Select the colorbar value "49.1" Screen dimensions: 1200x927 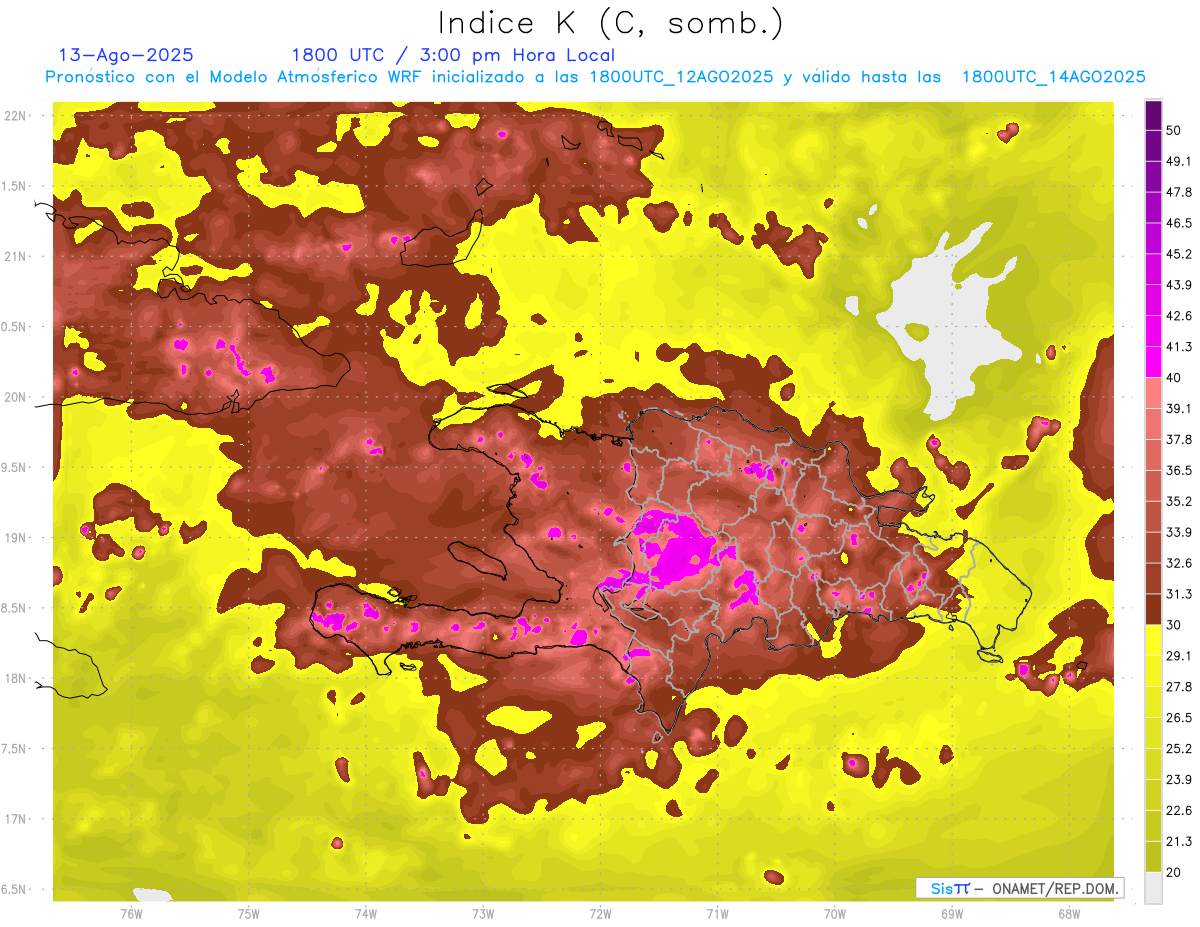(x=1179, y=162)
